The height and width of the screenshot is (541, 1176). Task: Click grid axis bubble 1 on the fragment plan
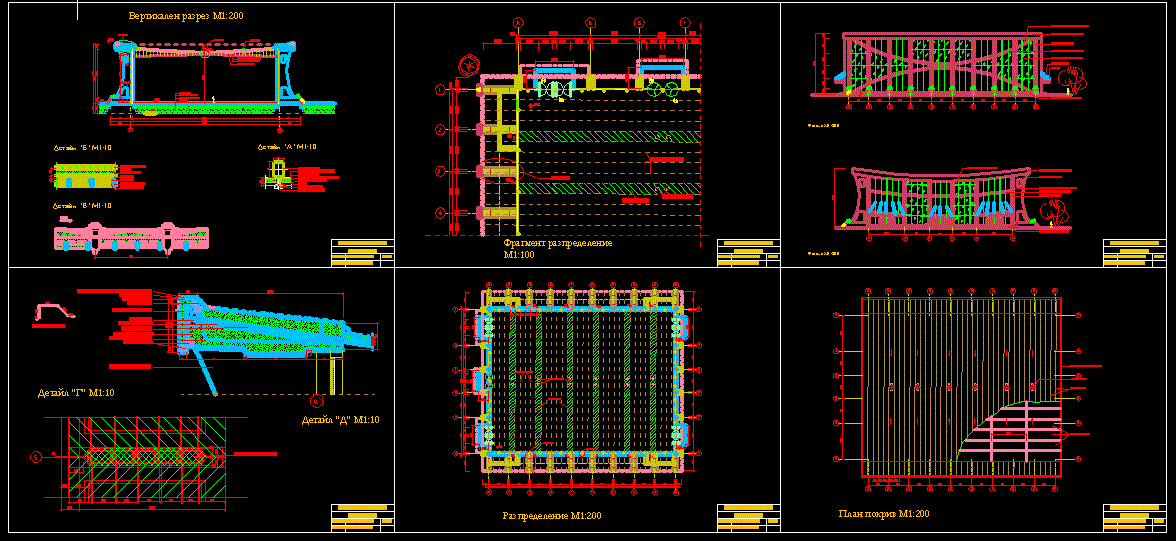pyautogui.click(x=439, y=90)
